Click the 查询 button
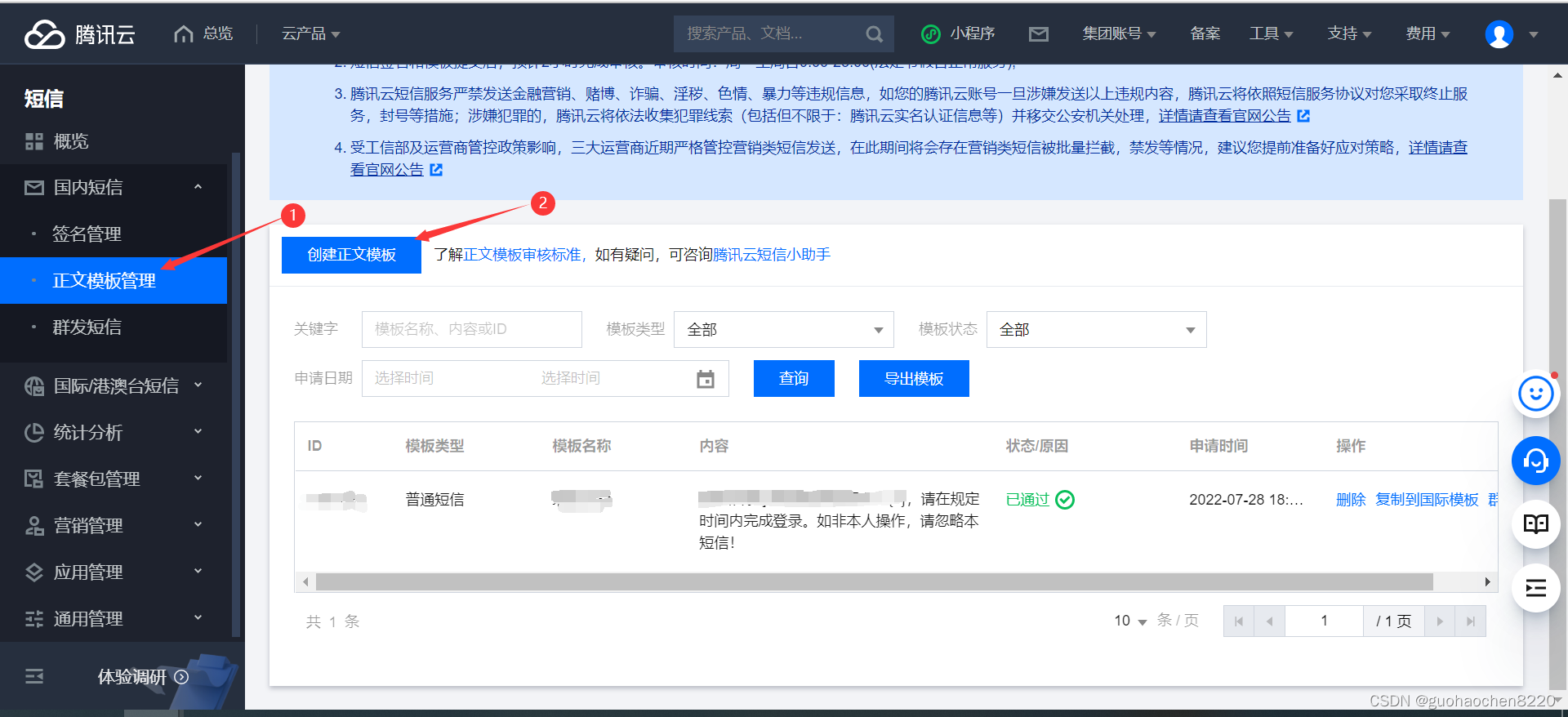1568x717 pixels. click(794, 379)
